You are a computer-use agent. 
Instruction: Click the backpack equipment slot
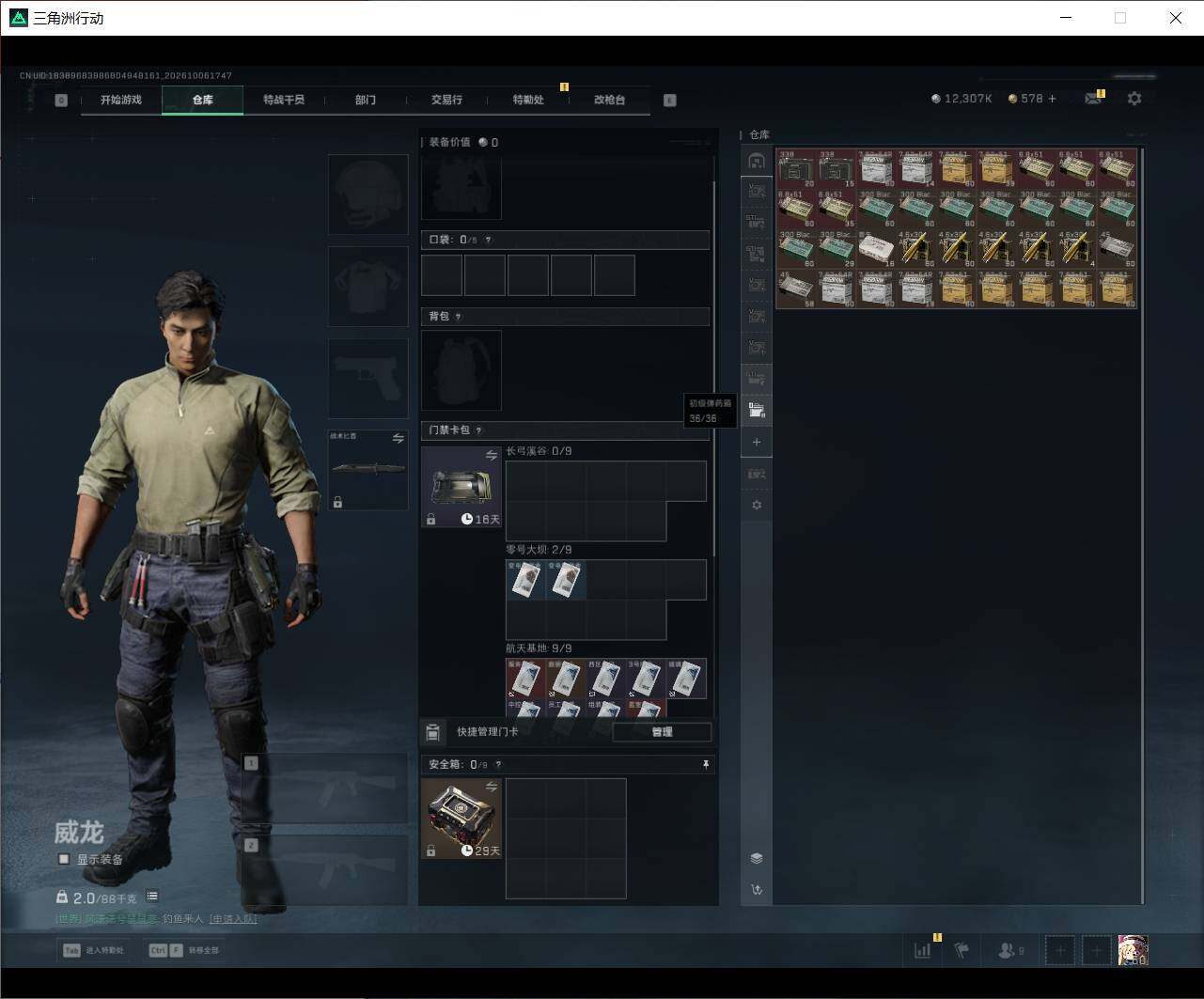click(x=461, y=370)
